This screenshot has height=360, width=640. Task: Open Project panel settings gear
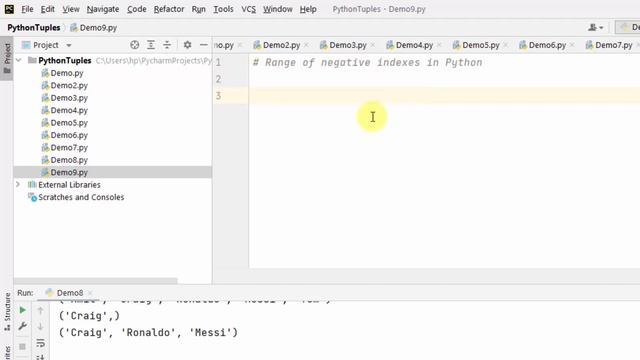[x=187, y=45]
